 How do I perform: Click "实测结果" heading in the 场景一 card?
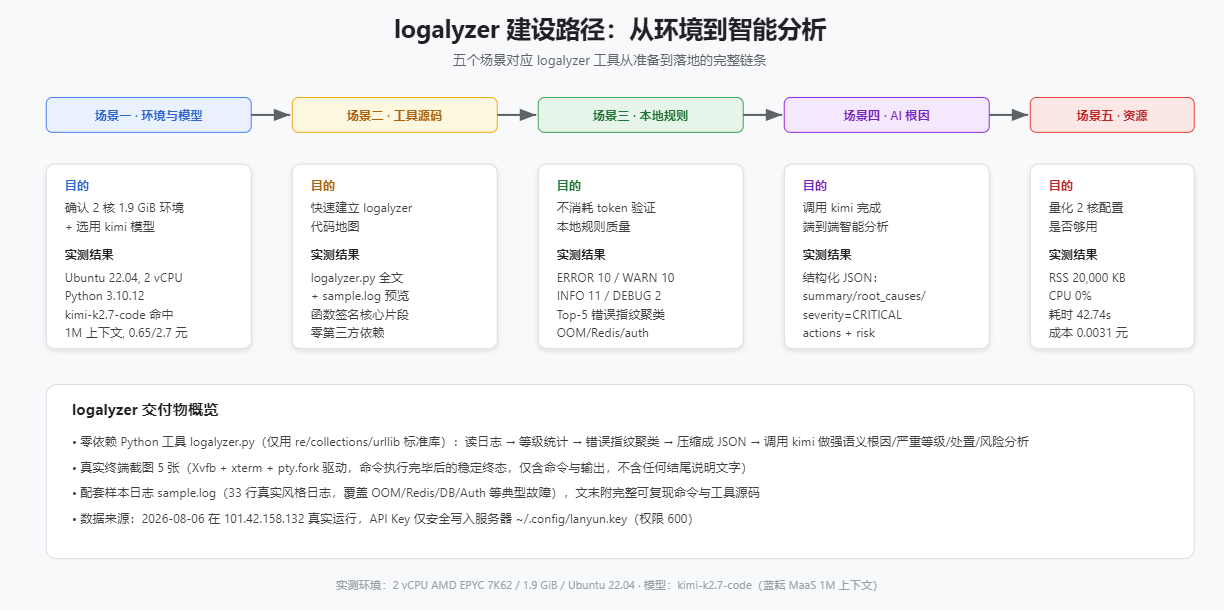click(89, 255)
